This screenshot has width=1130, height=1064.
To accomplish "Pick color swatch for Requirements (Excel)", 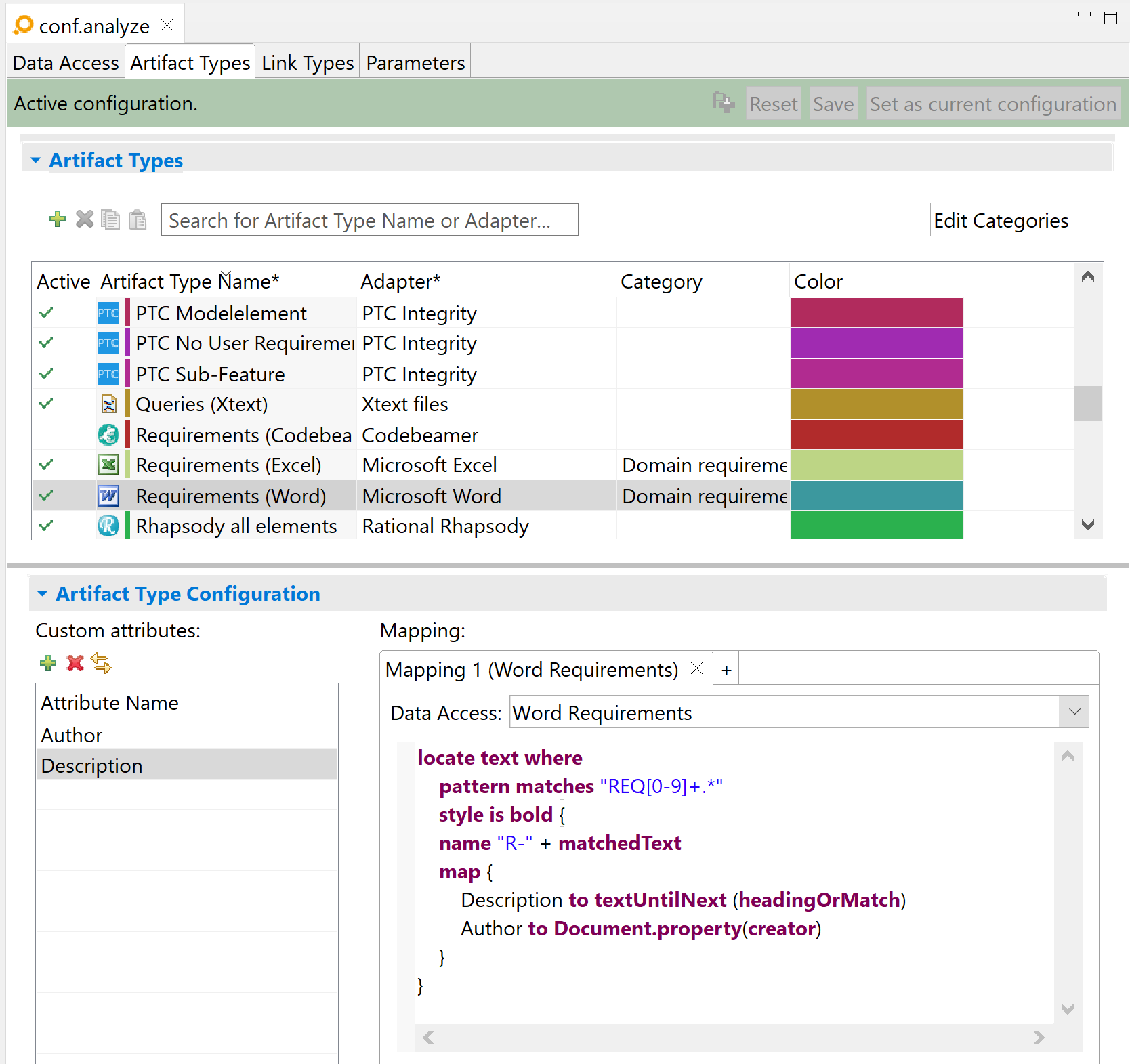I will pos(877,465).
